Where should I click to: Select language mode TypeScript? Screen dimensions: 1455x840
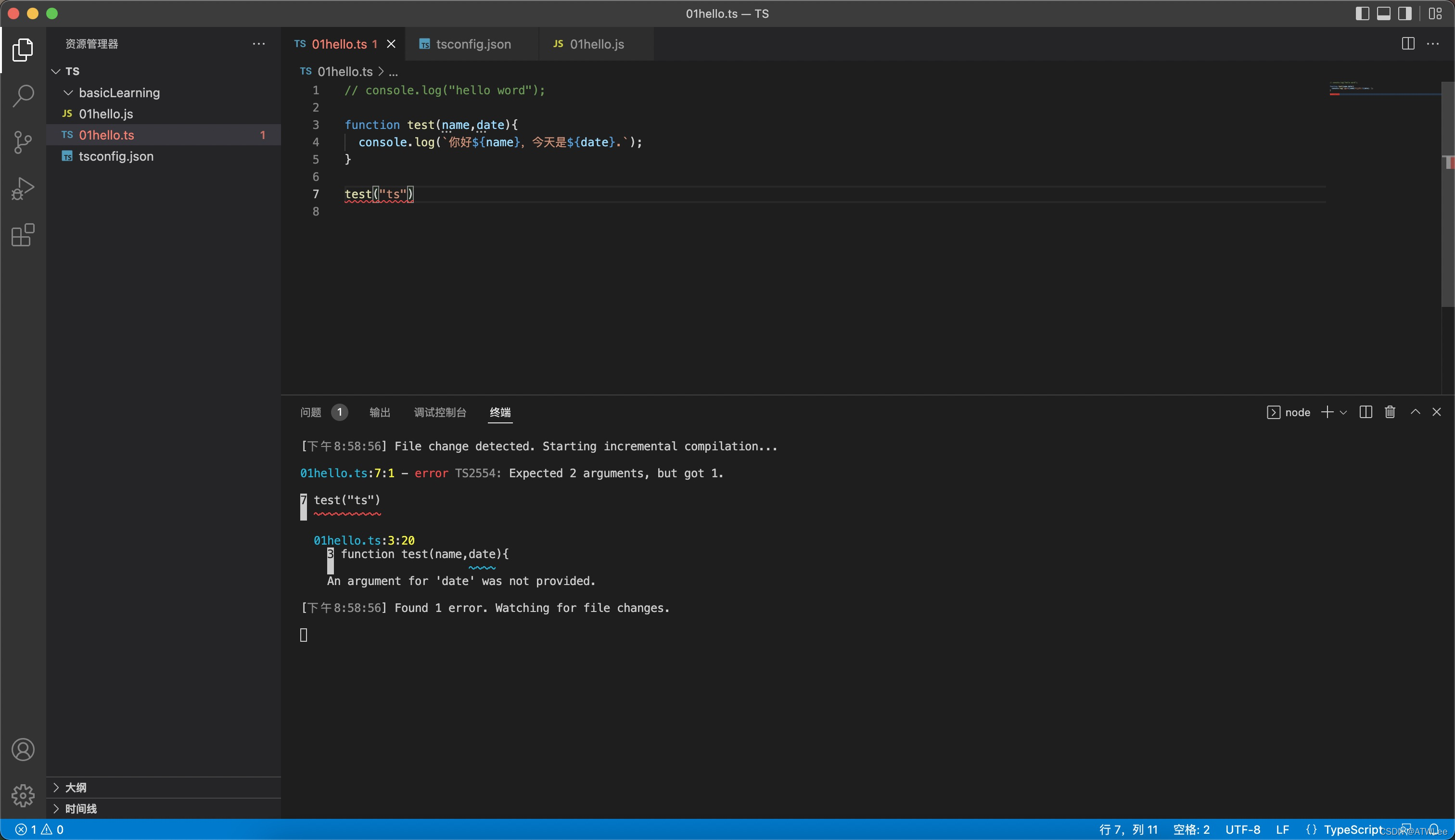pos(1353,829)
